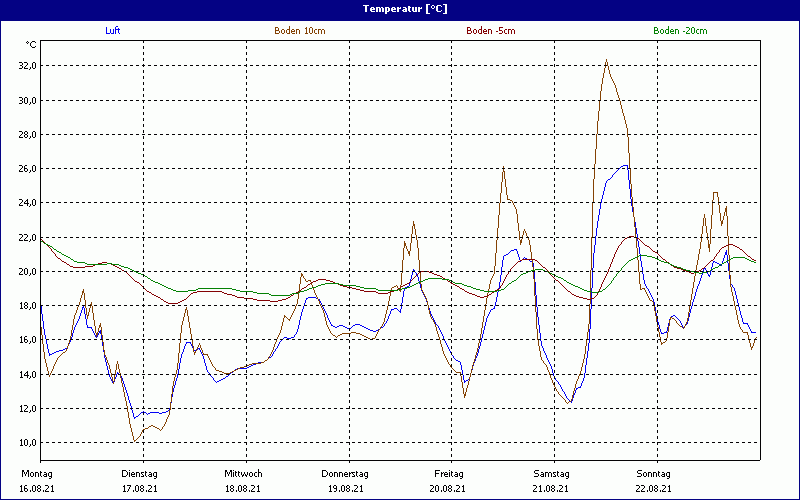Click the 26,0 y-axis value

click(x=28, y=168)
